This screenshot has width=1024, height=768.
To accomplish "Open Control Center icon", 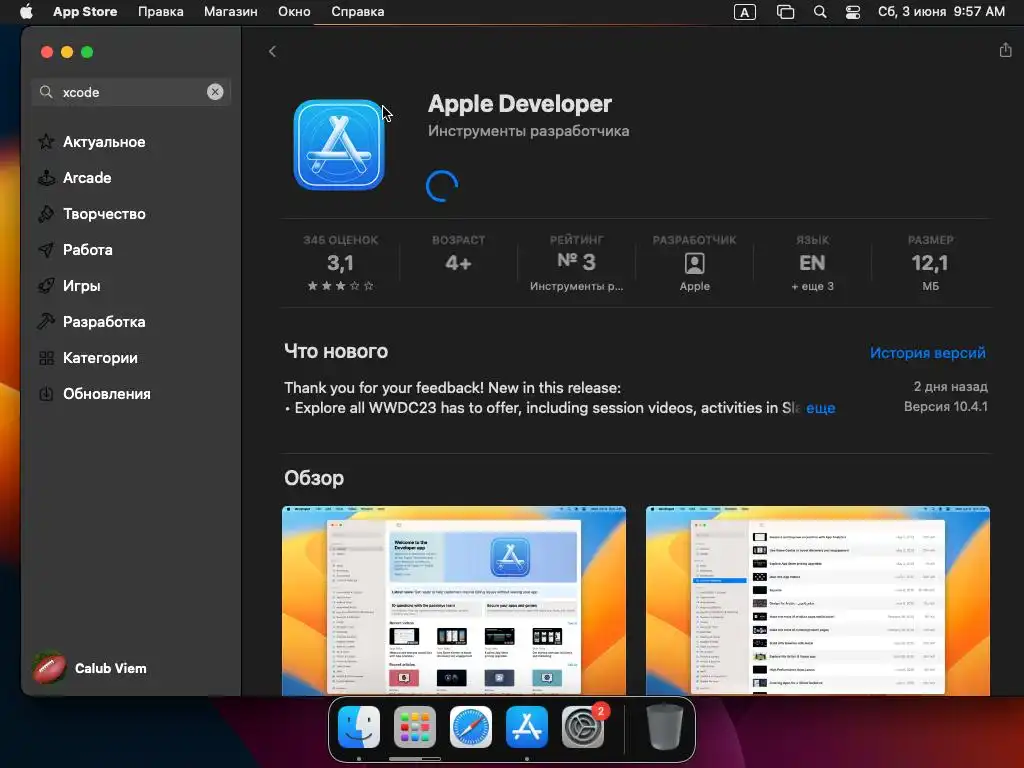I will point(852,12).
